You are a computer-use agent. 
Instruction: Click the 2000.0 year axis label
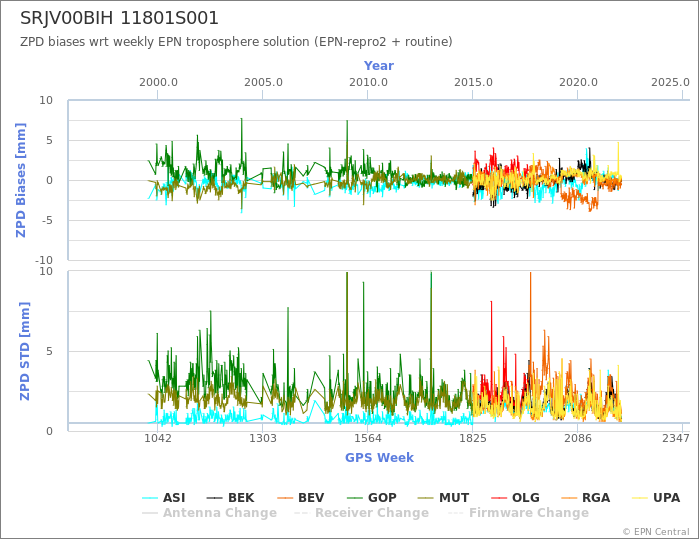pos(158,83)
